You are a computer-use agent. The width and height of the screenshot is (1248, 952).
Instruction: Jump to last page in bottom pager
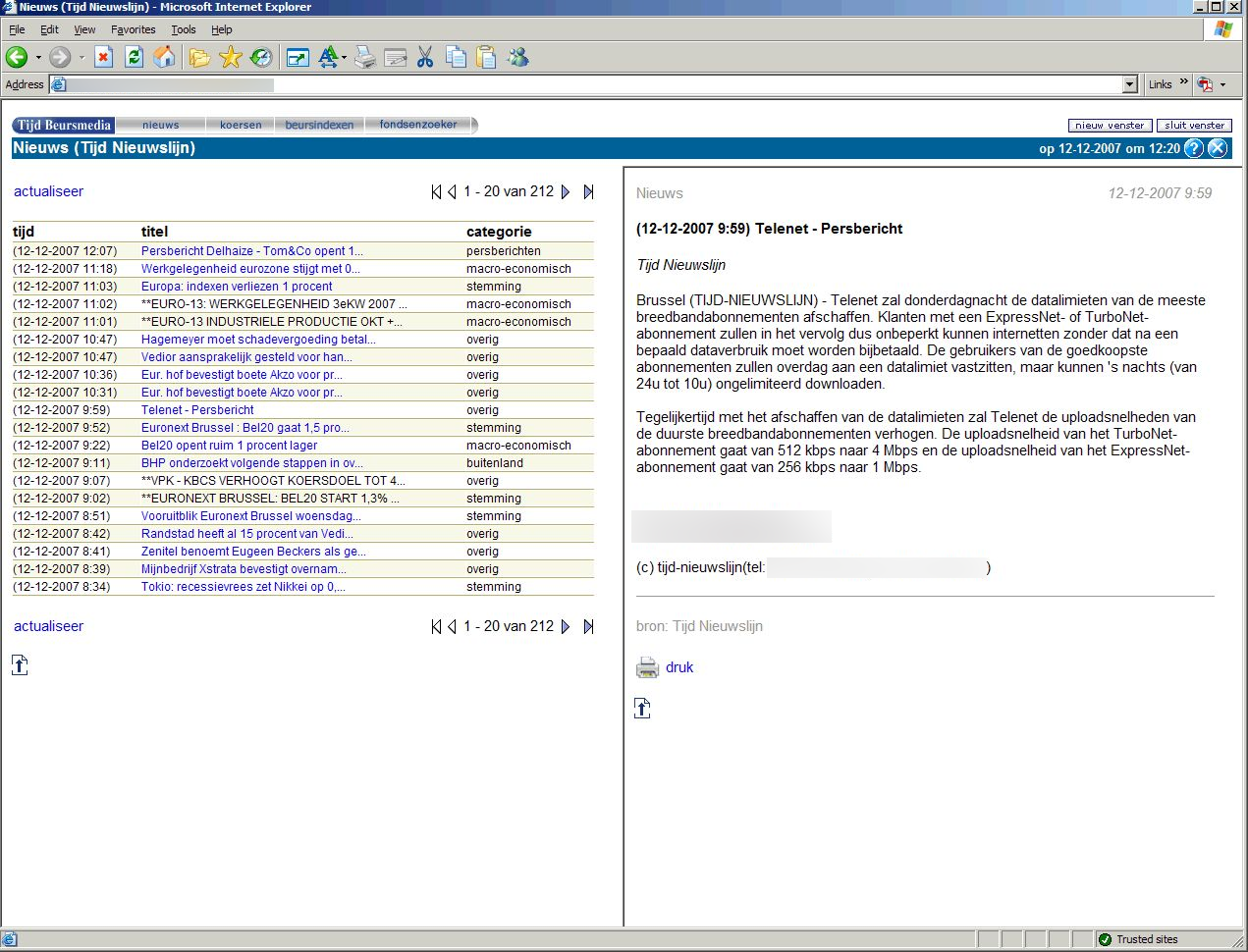(x=588, y=626)
